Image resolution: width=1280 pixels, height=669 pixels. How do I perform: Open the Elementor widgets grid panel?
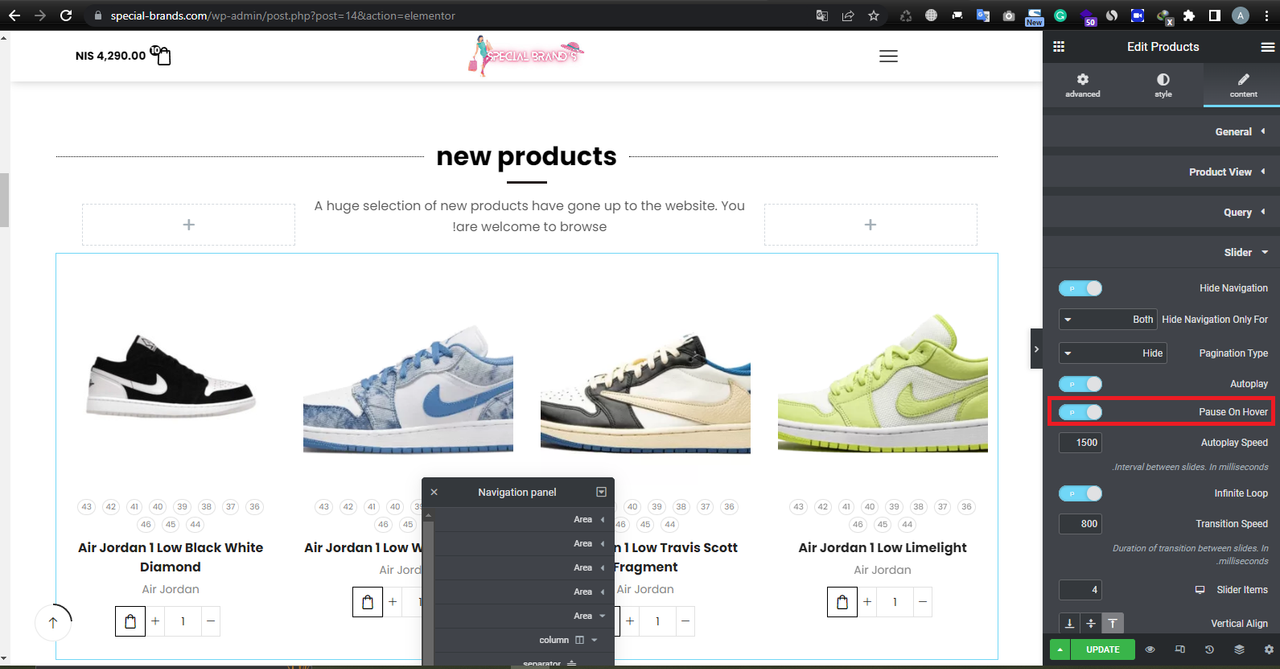(1058, 47)
